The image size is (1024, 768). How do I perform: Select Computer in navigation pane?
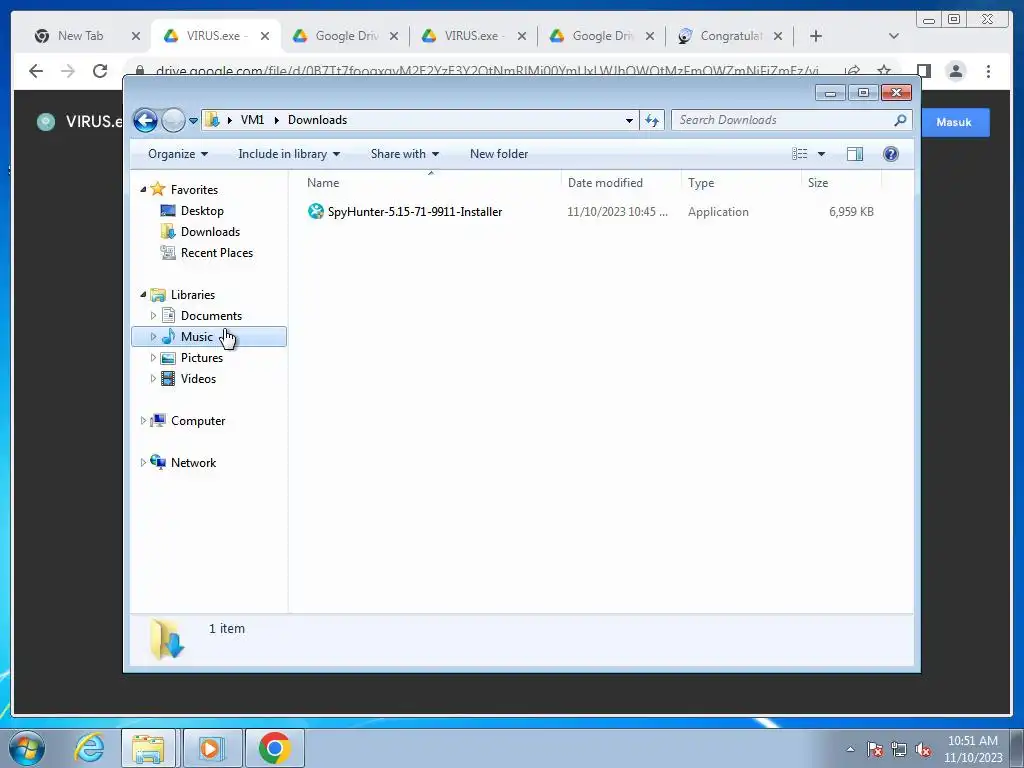(x=198, y=421)
